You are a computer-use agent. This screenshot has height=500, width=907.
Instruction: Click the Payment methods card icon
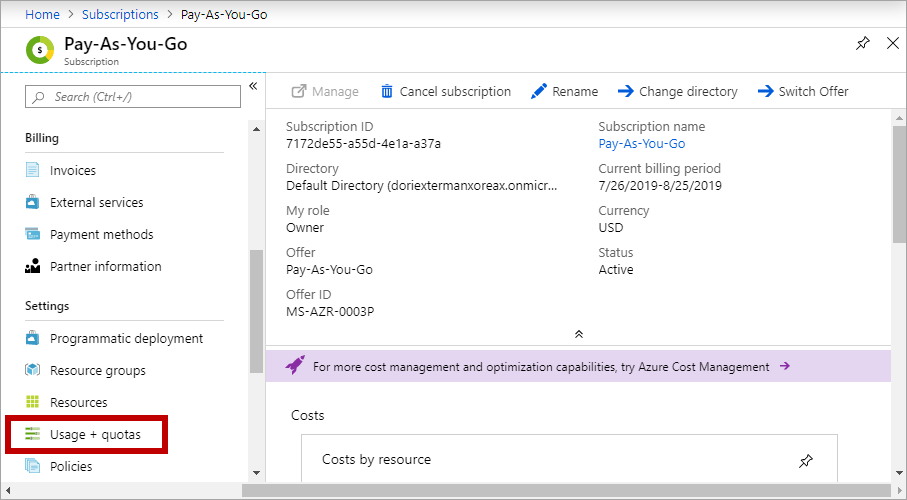tap(32, 234)
